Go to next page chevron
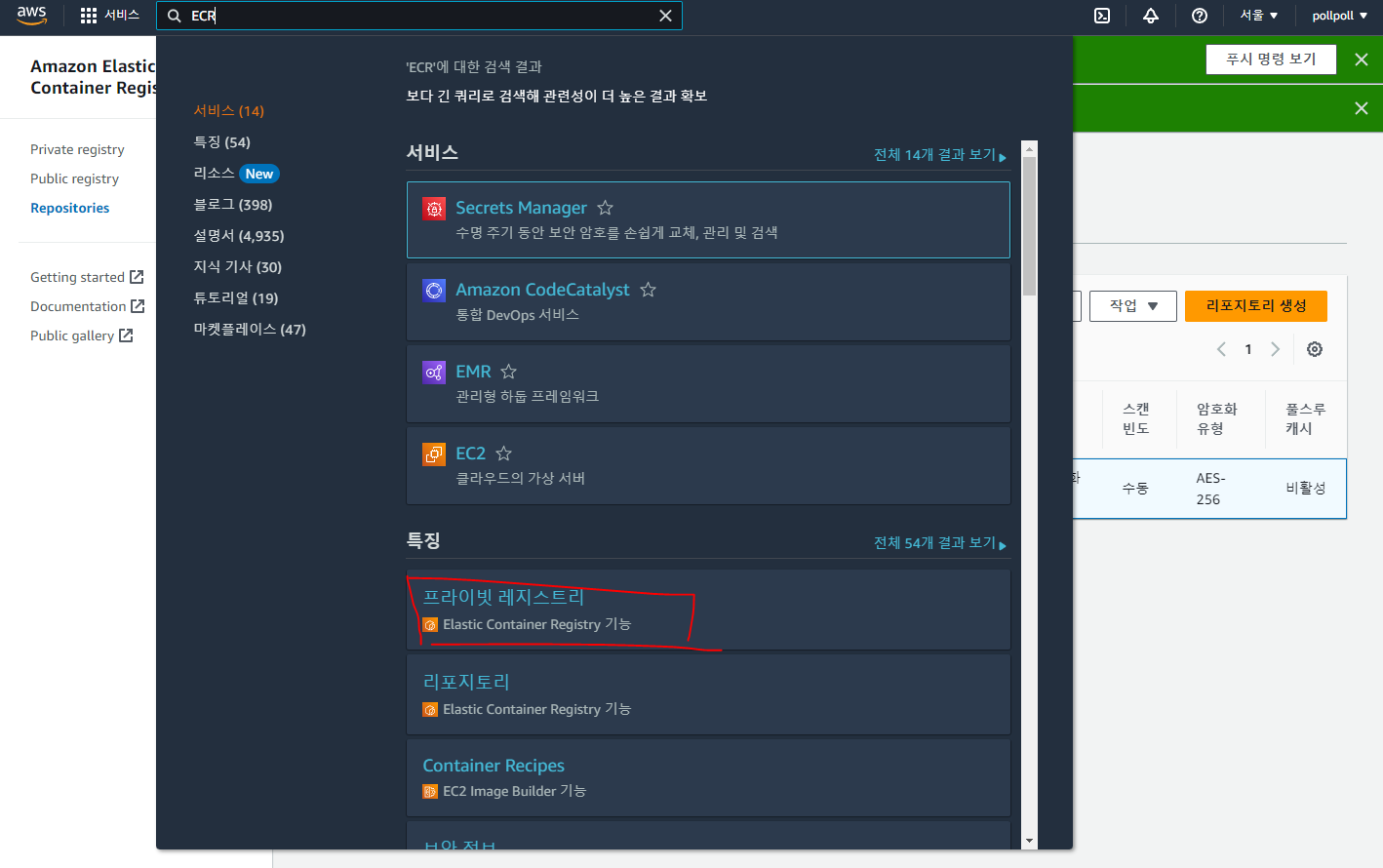1383x868 pixels. pos(1275,349)
